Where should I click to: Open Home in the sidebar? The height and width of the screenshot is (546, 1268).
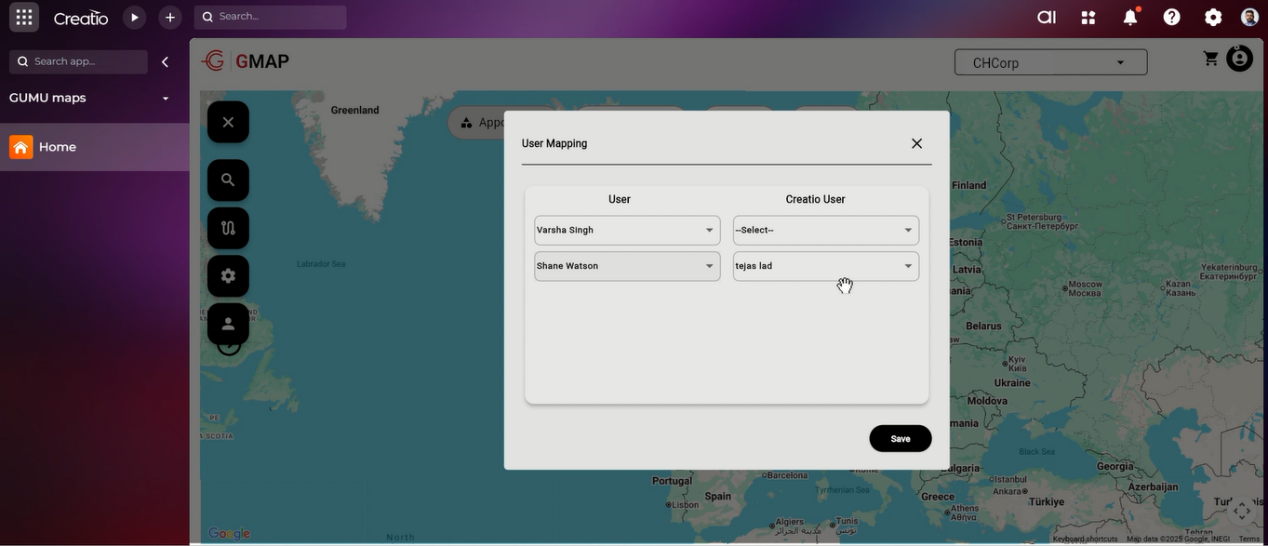coord(95,147)
